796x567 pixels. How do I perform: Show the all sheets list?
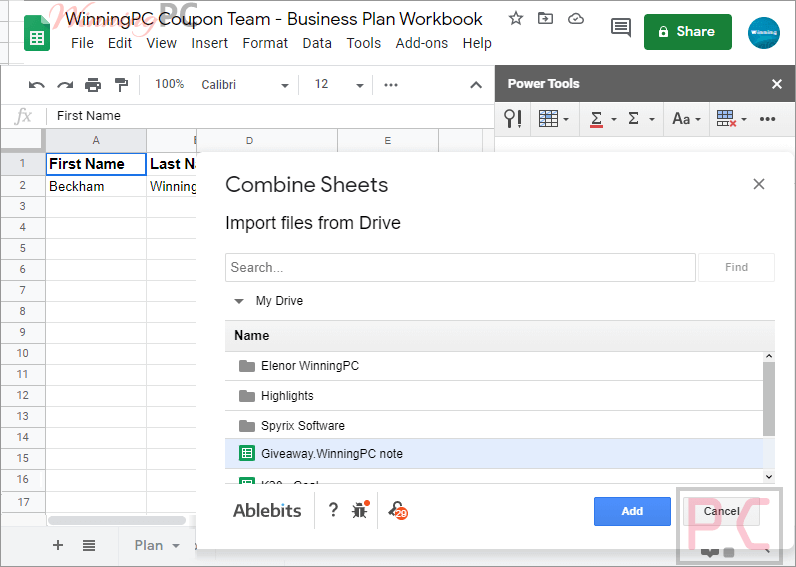coord(89,546)
